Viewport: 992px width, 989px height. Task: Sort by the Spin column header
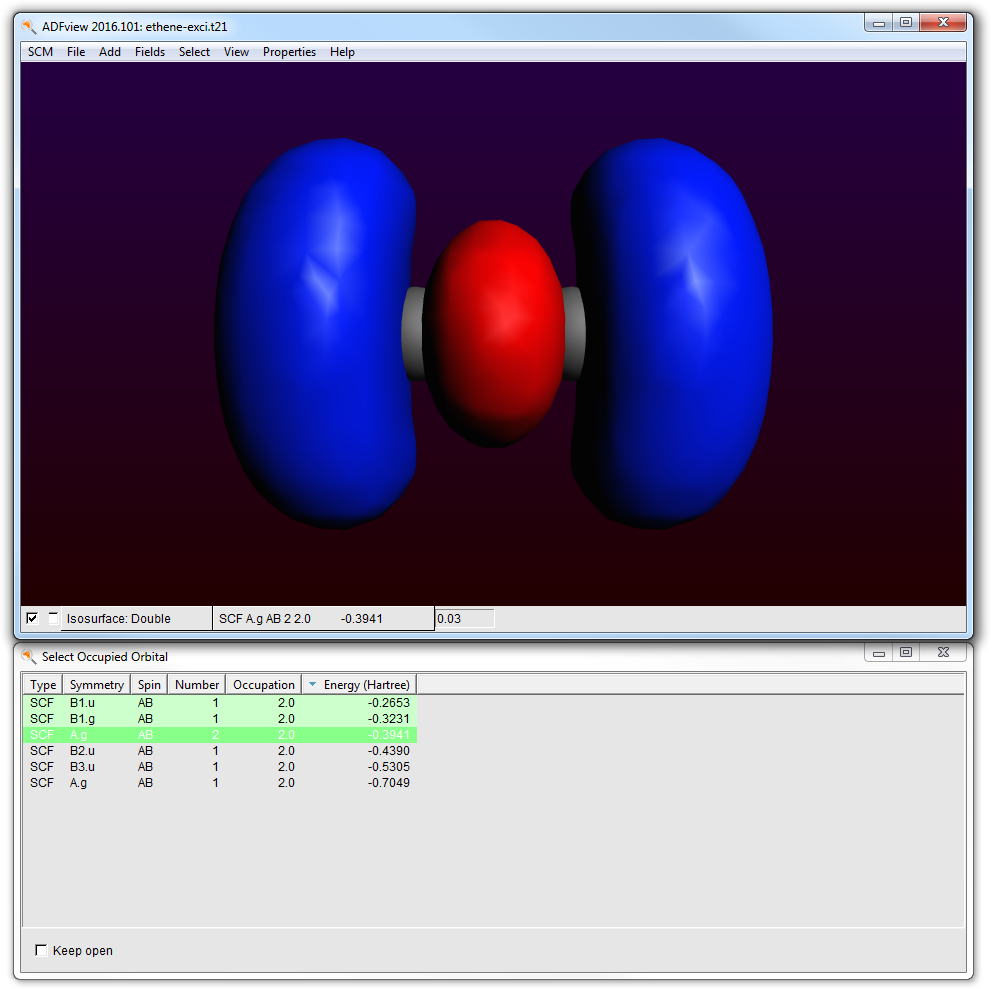149,685
